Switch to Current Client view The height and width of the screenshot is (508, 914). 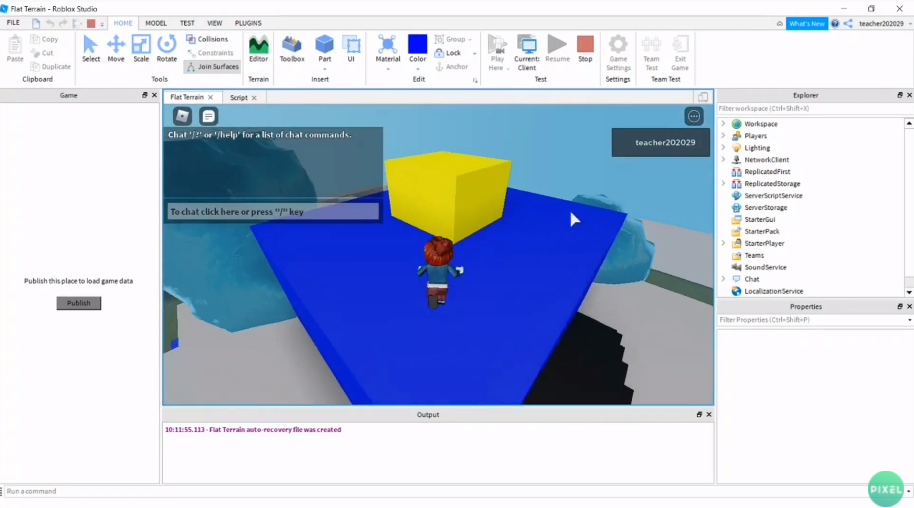point(526,52)
